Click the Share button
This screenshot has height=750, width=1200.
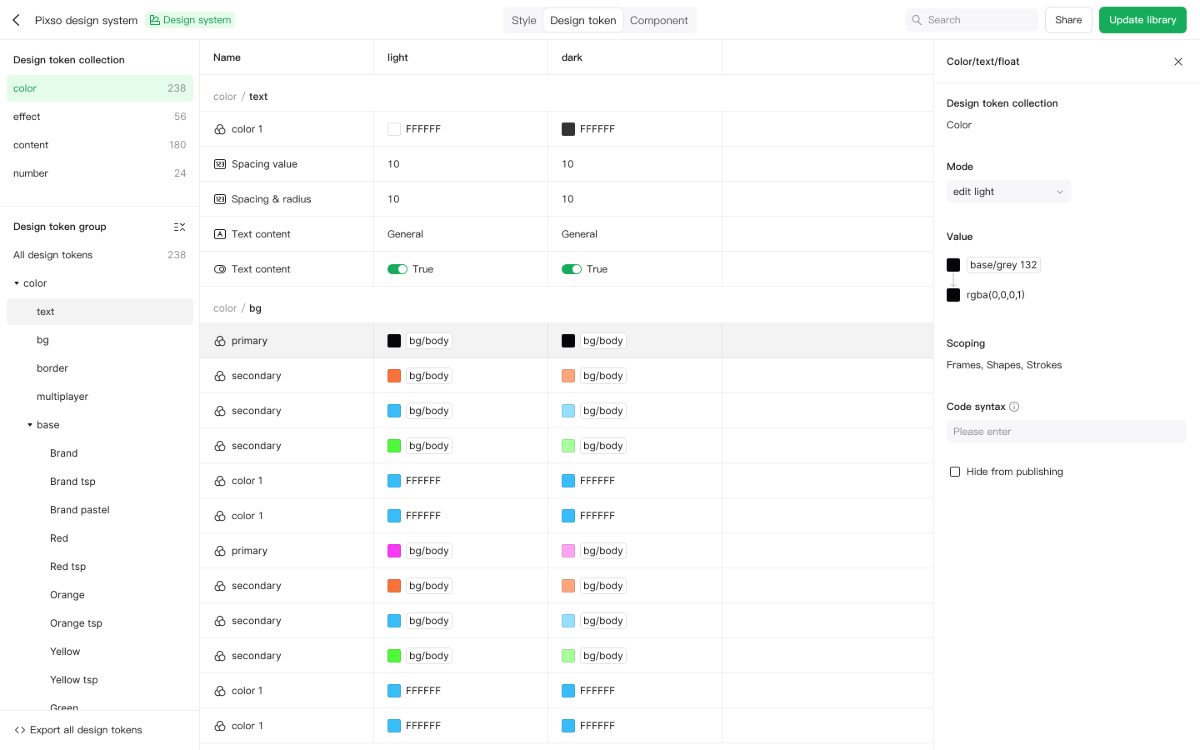(x=1069, y=20)
